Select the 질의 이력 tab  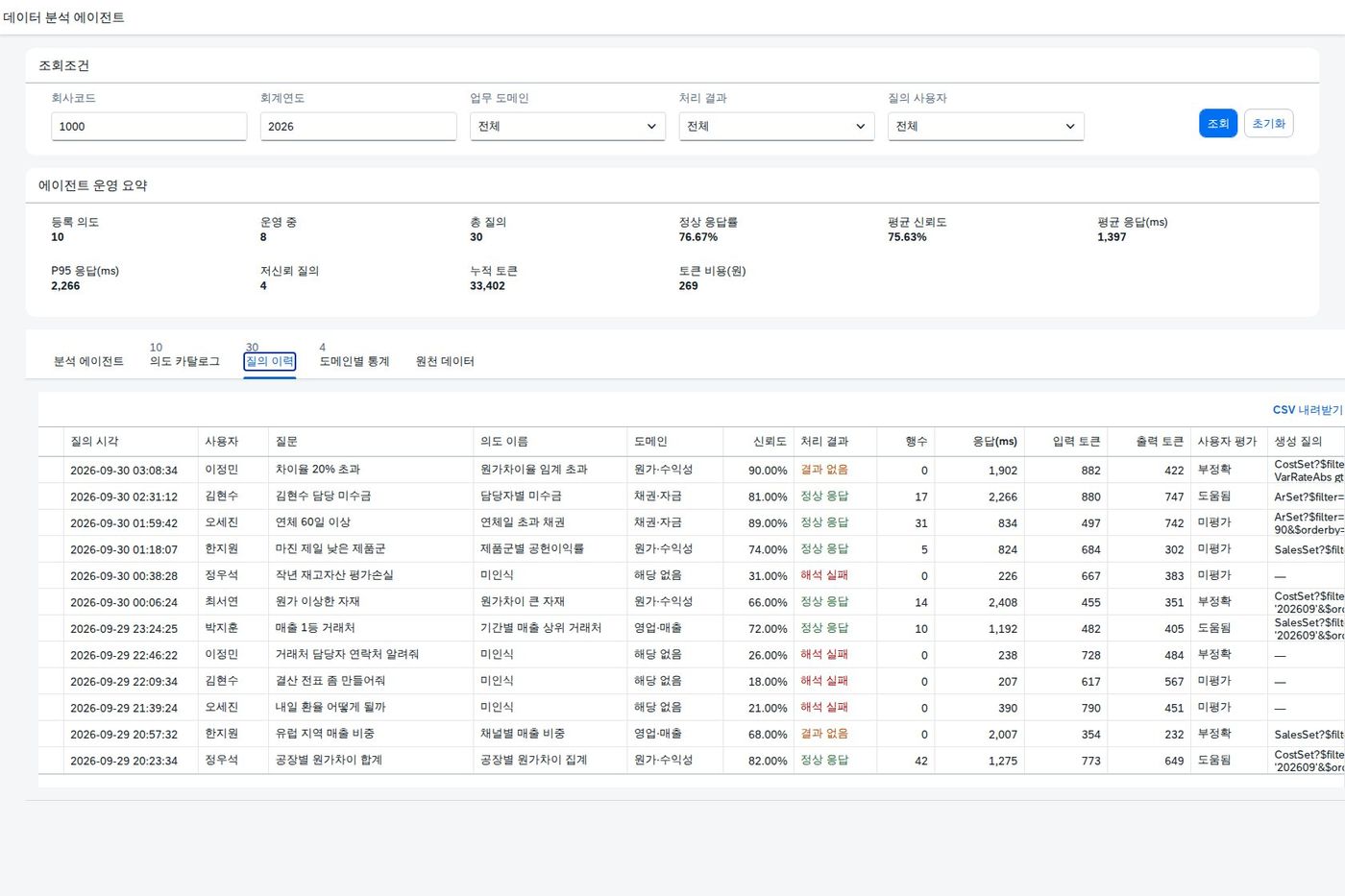pyautogui.click(x=270, y=361)
